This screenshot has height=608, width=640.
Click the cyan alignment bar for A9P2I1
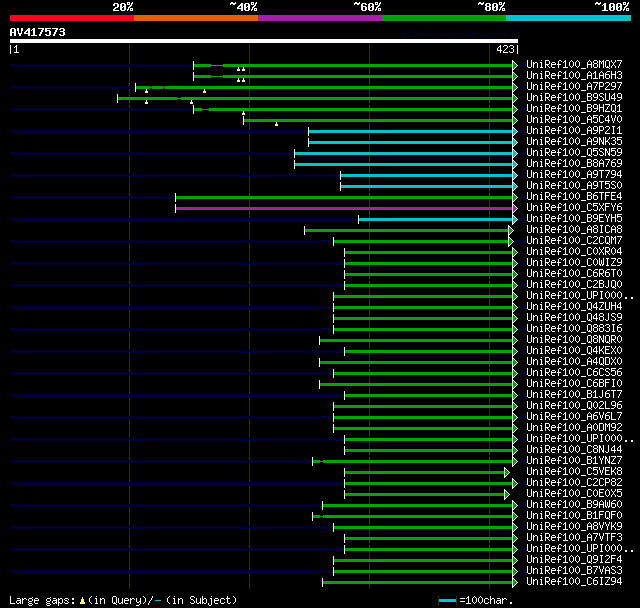[411, 131]
